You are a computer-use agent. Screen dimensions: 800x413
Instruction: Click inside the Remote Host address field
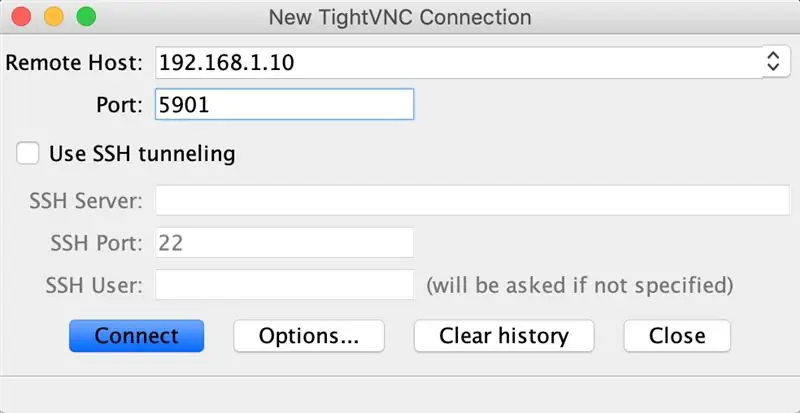click(x=459, y=62)
